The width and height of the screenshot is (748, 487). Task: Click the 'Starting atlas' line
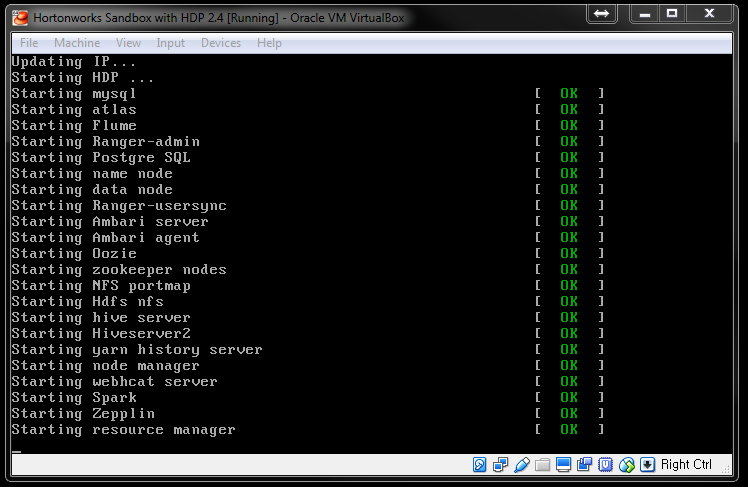(x=74, y=110)
